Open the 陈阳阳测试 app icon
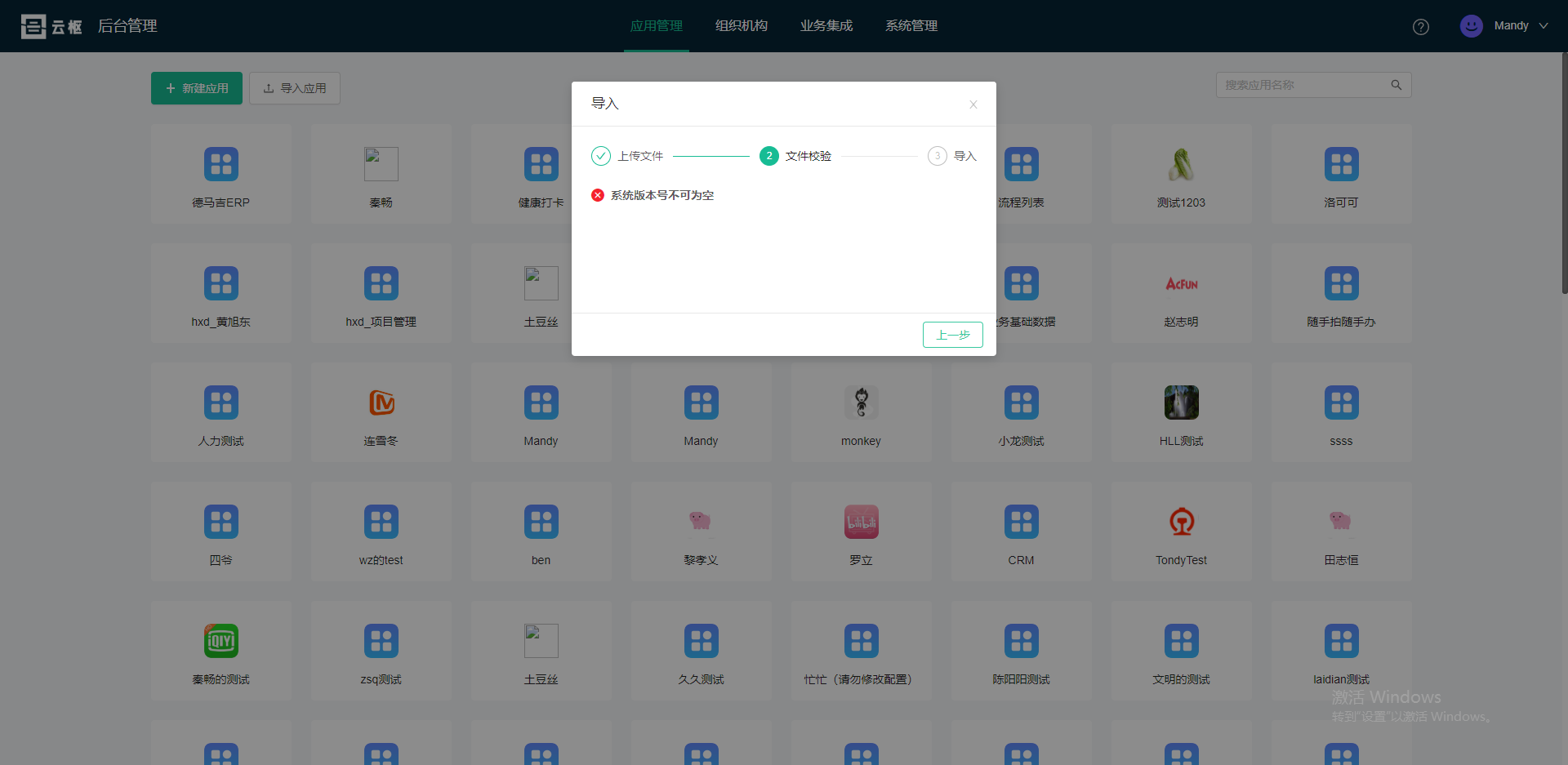This screenshot has height=765, width=1568. pos(1022,641)
